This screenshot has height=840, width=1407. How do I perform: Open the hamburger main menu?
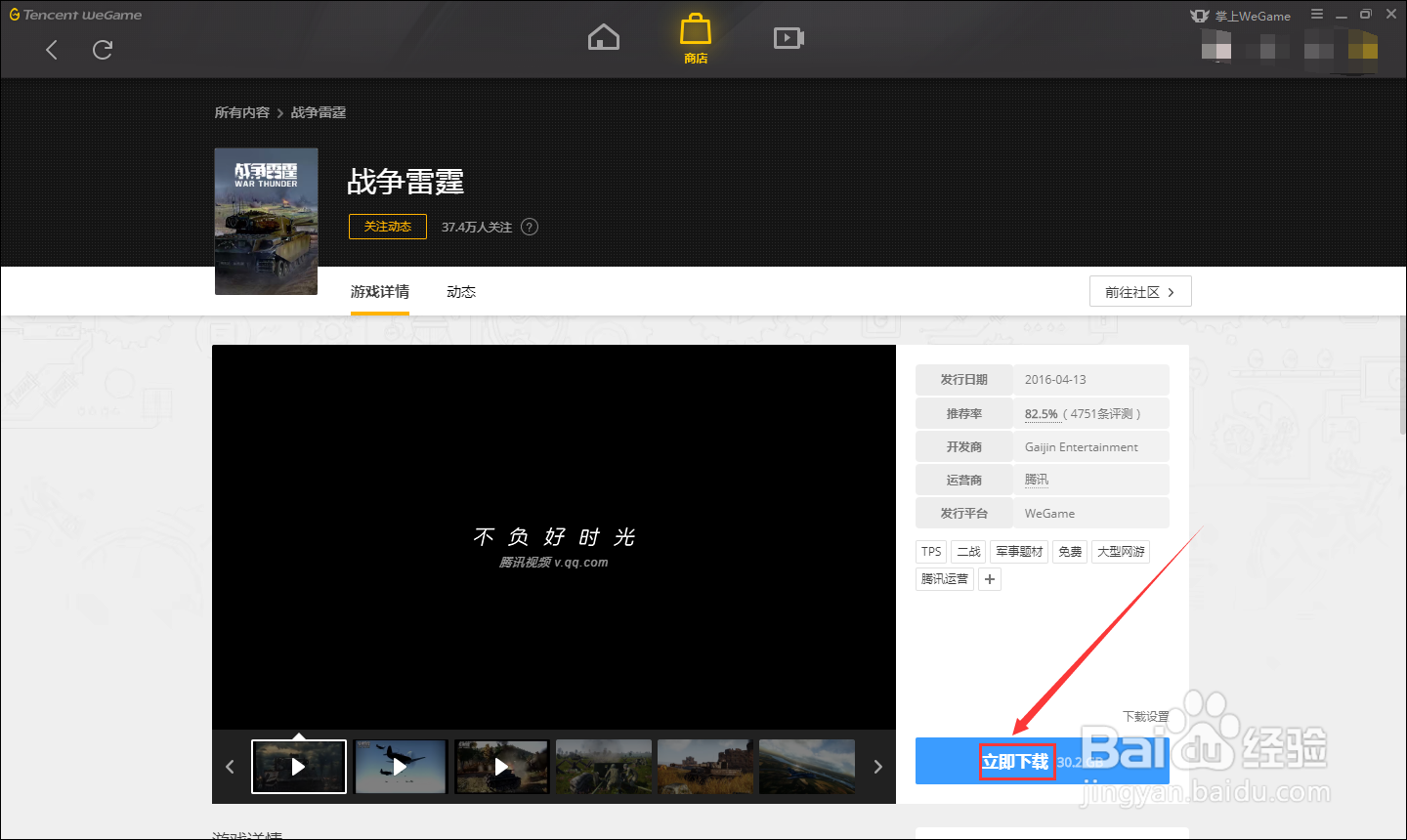coord(1317,15)
